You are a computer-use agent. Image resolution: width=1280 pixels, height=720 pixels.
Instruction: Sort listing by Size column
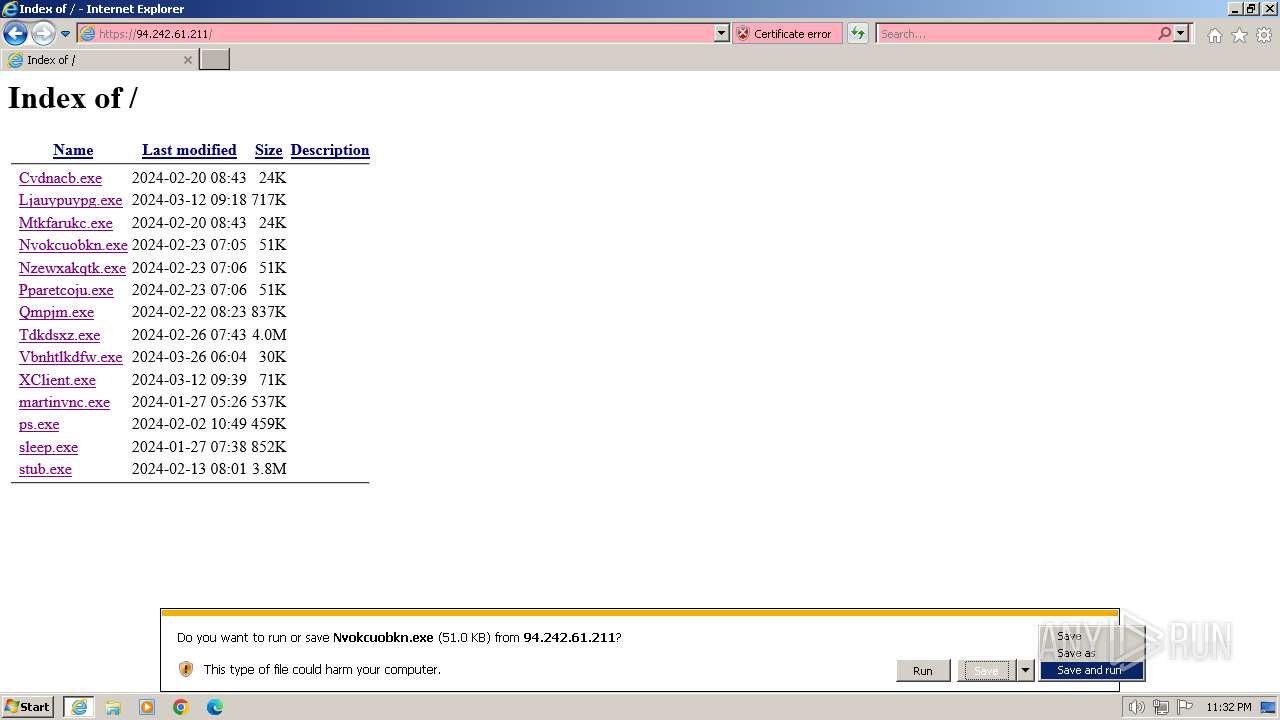pos(268,150)
